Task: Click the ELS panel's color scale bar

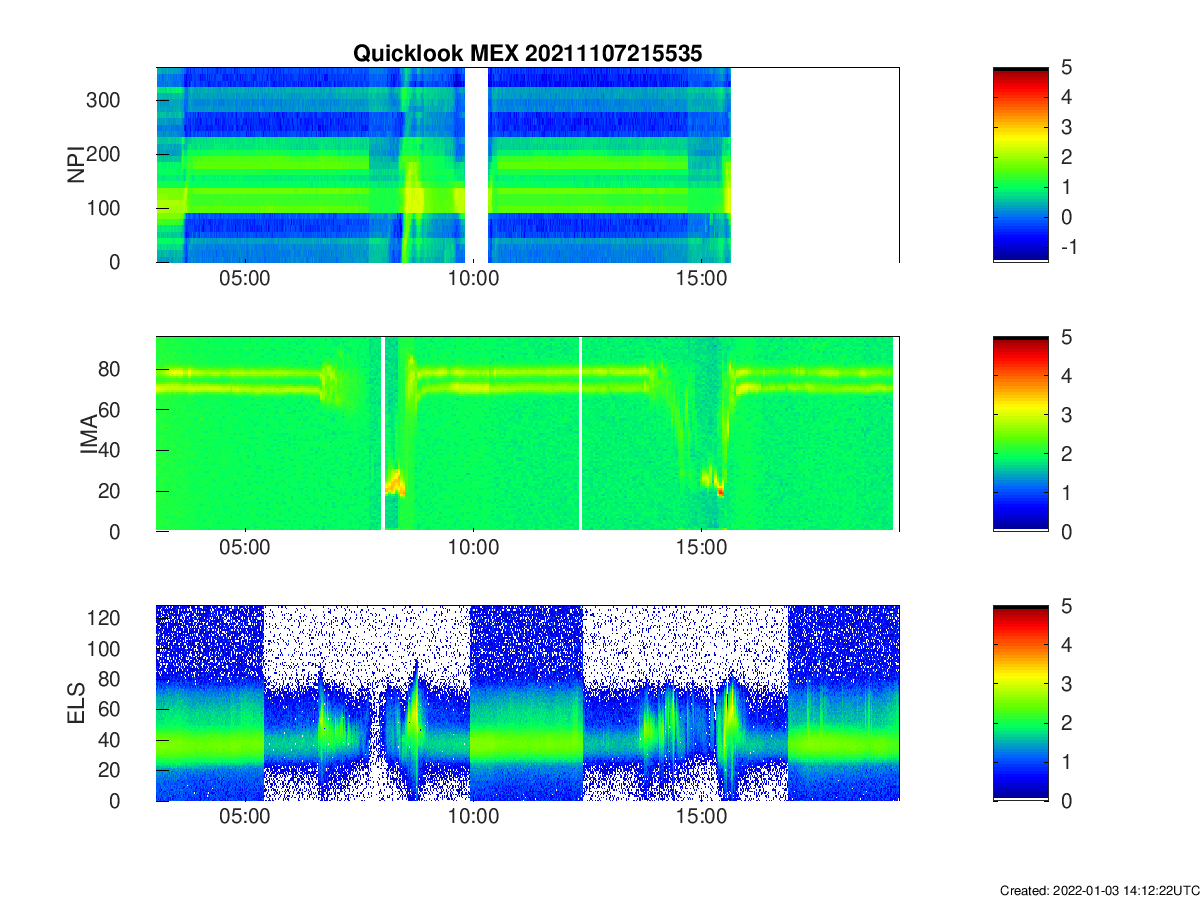Action: (1021, 703)
